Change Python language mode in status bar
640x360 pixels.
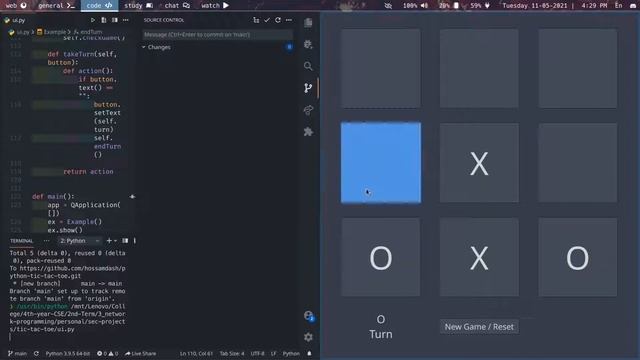click(x=291, y=353)
